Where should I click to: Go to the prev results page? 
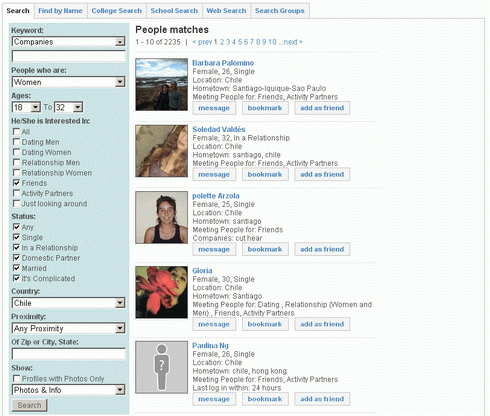[x=202, y=42]
